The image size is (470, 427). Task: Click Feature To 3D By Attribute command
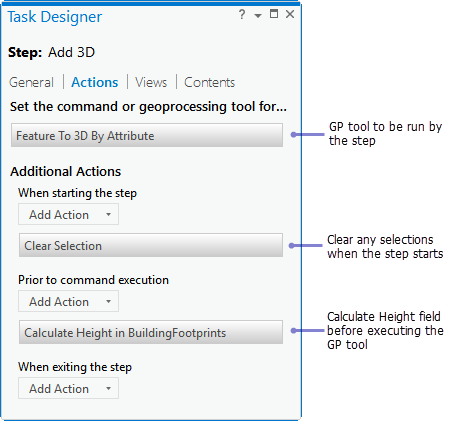tap(147, 135)
